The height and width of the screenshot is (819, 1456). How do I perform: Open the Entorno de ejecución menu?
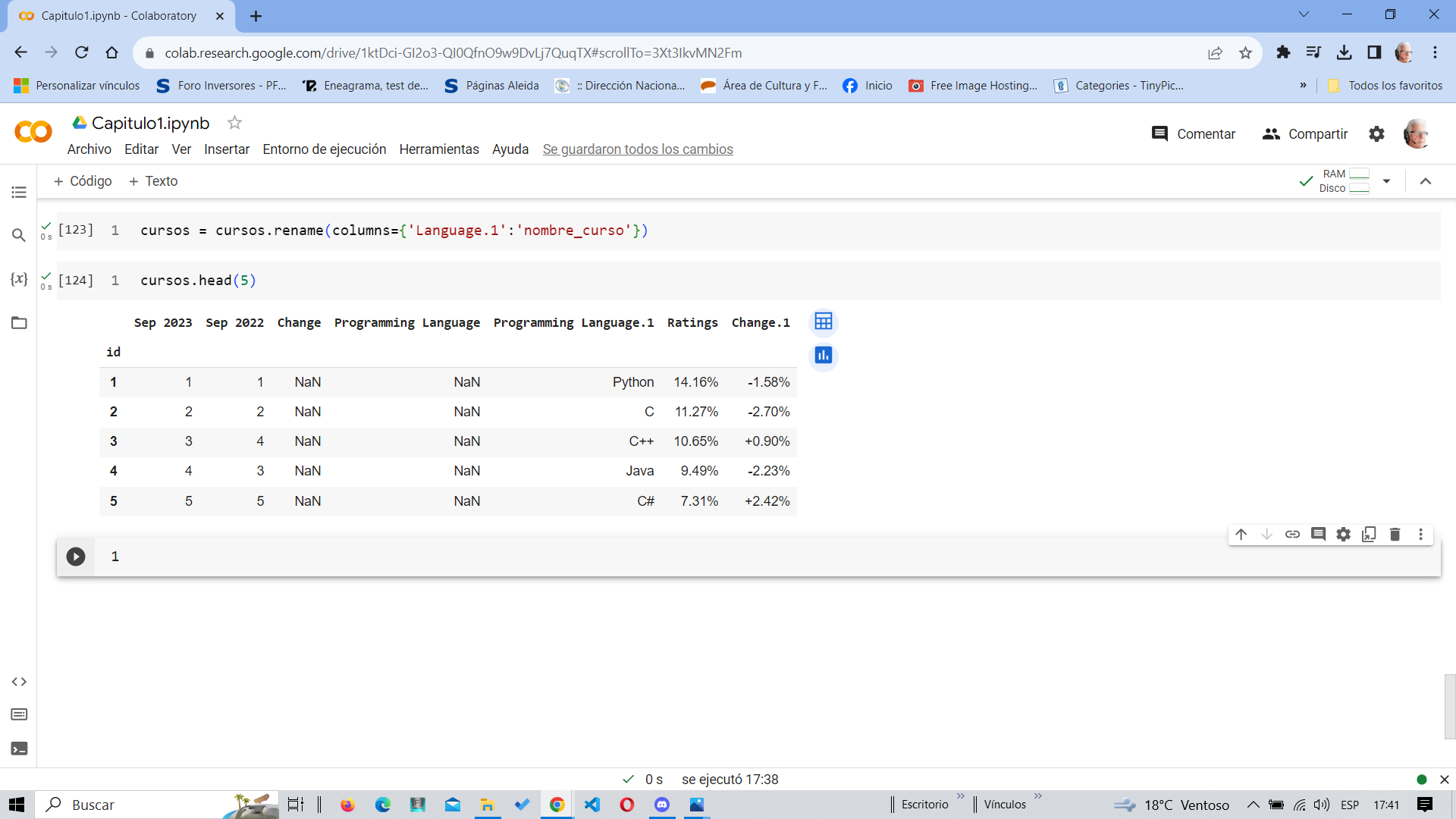click(x=325, y=149)
